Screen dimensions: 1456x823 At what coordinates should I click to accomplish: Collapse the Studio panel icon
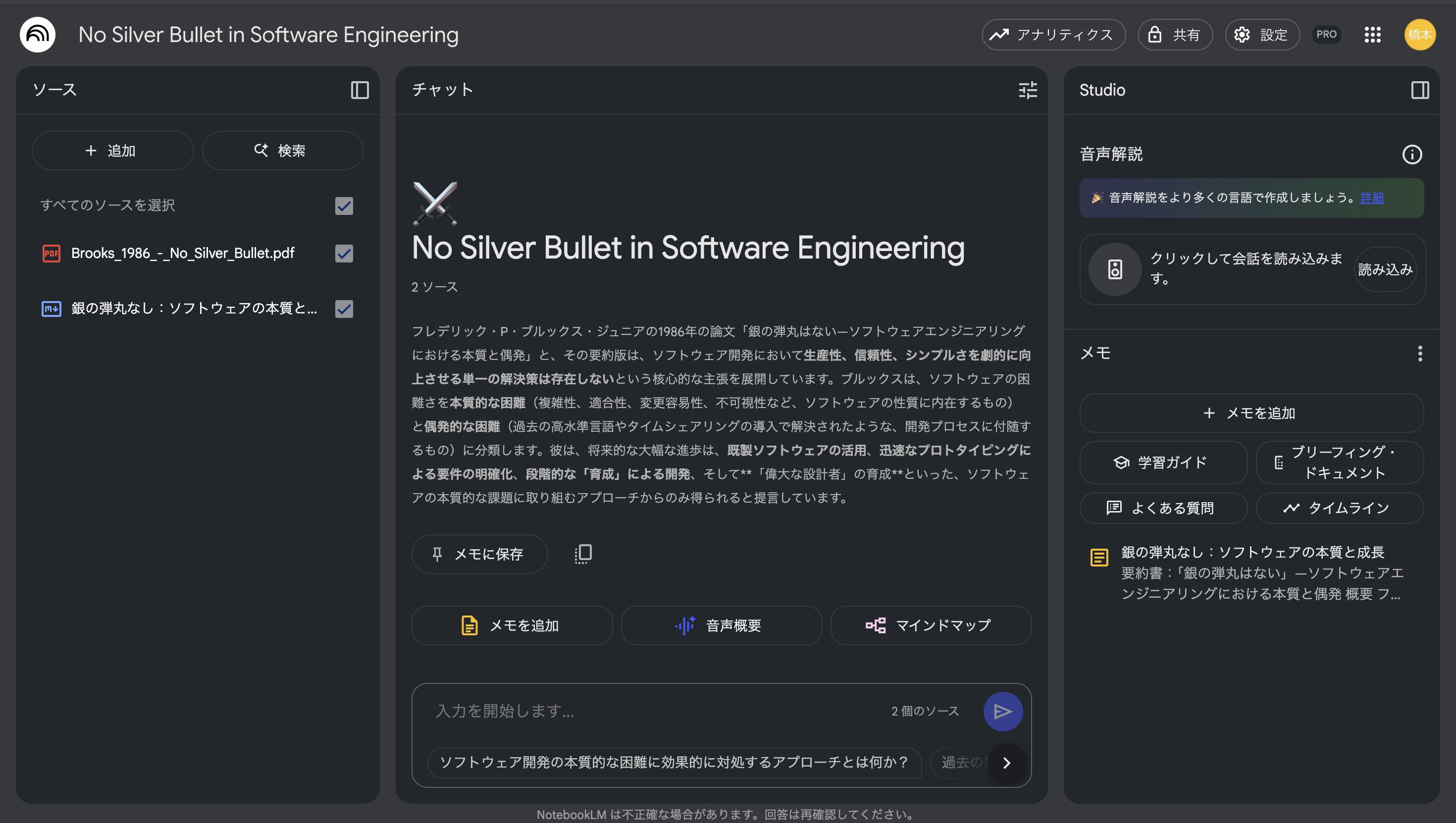[x=1419, y=90]
